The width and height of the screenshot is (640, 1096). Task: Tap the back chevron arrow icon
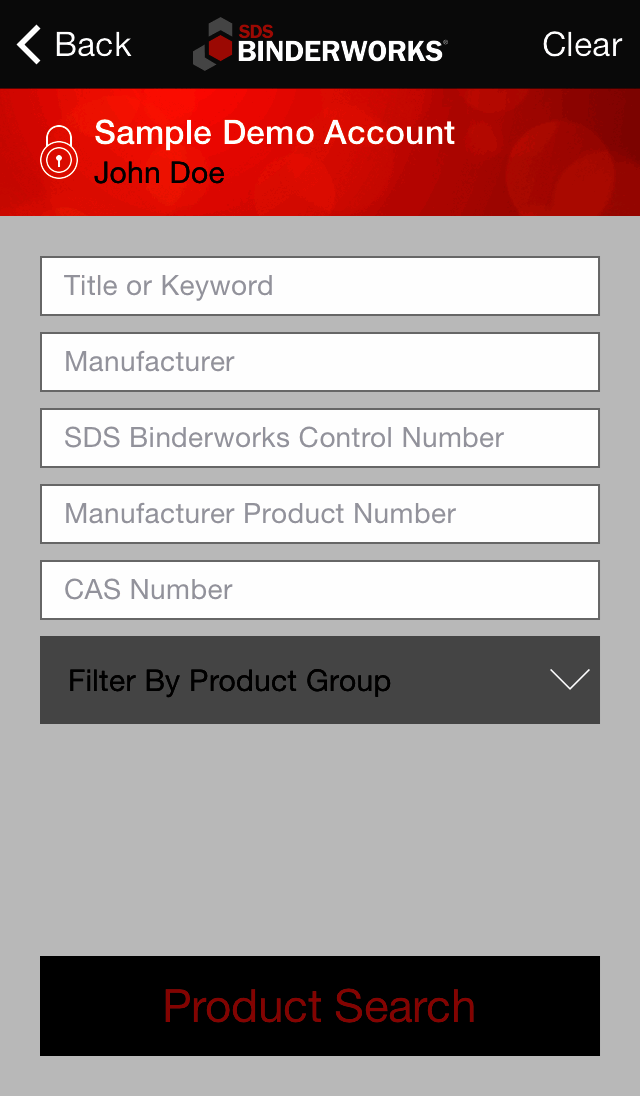[x=29, y=45]
